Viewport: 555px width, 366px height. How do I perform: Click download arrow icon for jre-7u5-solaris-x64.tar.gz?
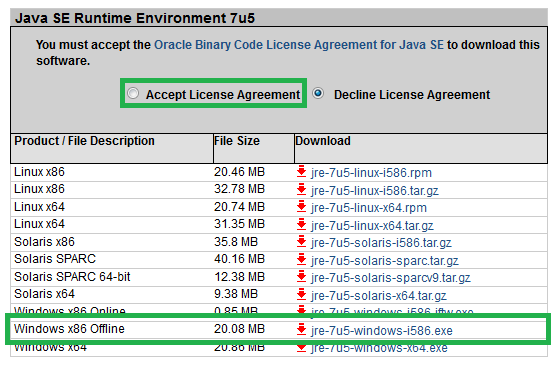click(301, 294)
